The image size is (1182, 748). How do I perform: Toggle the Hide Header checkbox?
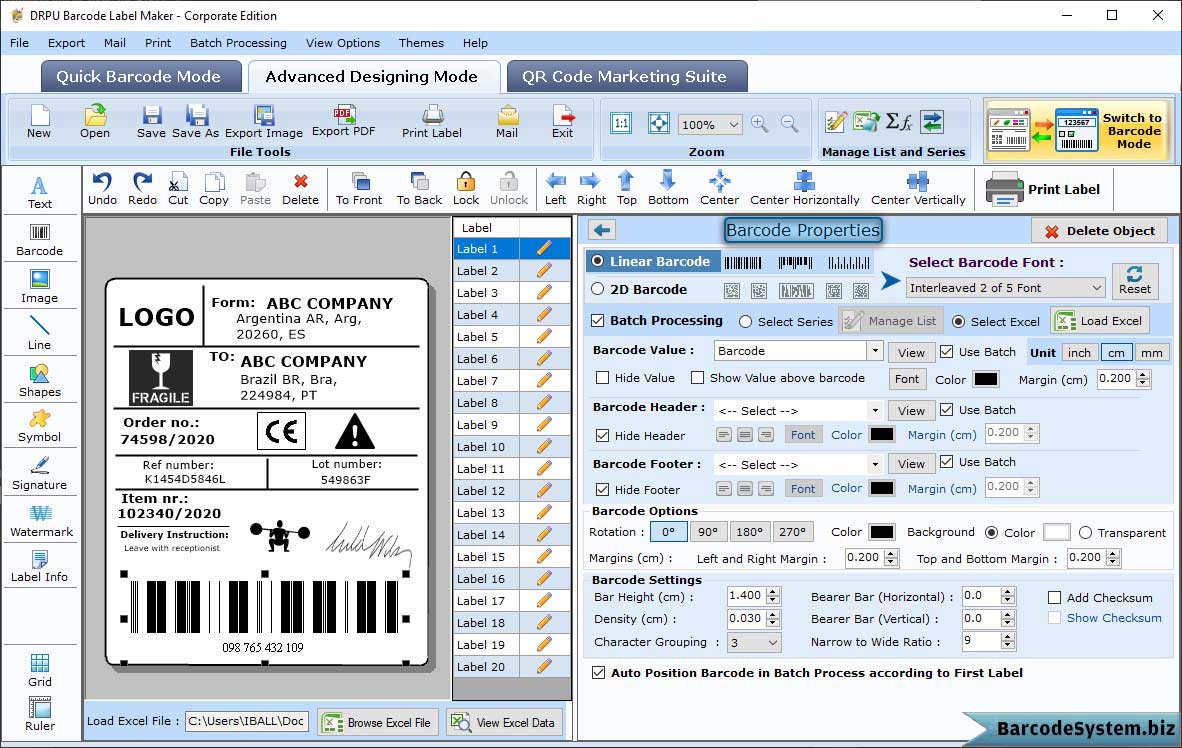tap(602, 435)
